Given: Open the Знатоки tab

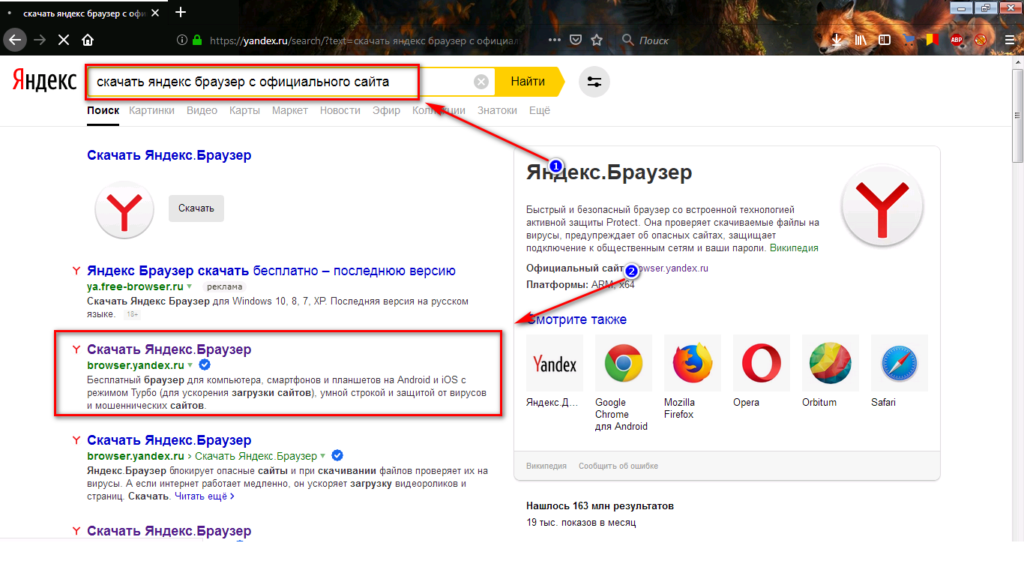Looking at the screenshot, I should point(497,110).
